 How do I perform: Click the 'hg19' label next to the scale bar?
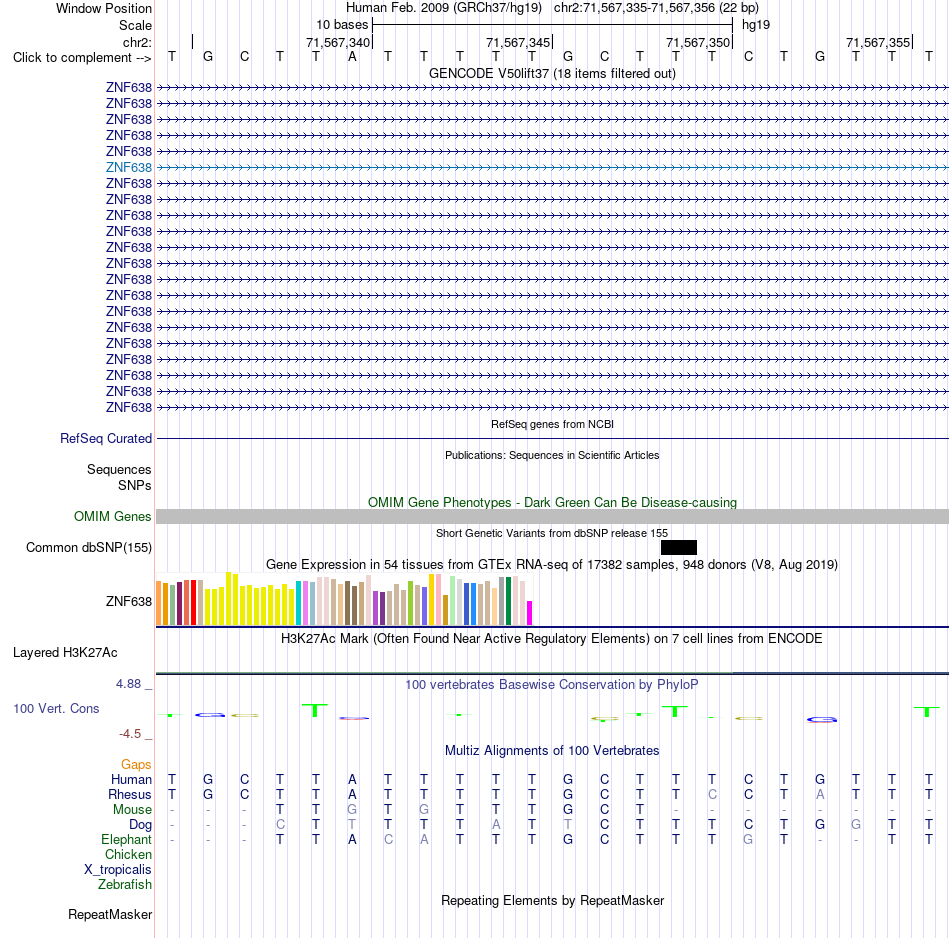756,25
